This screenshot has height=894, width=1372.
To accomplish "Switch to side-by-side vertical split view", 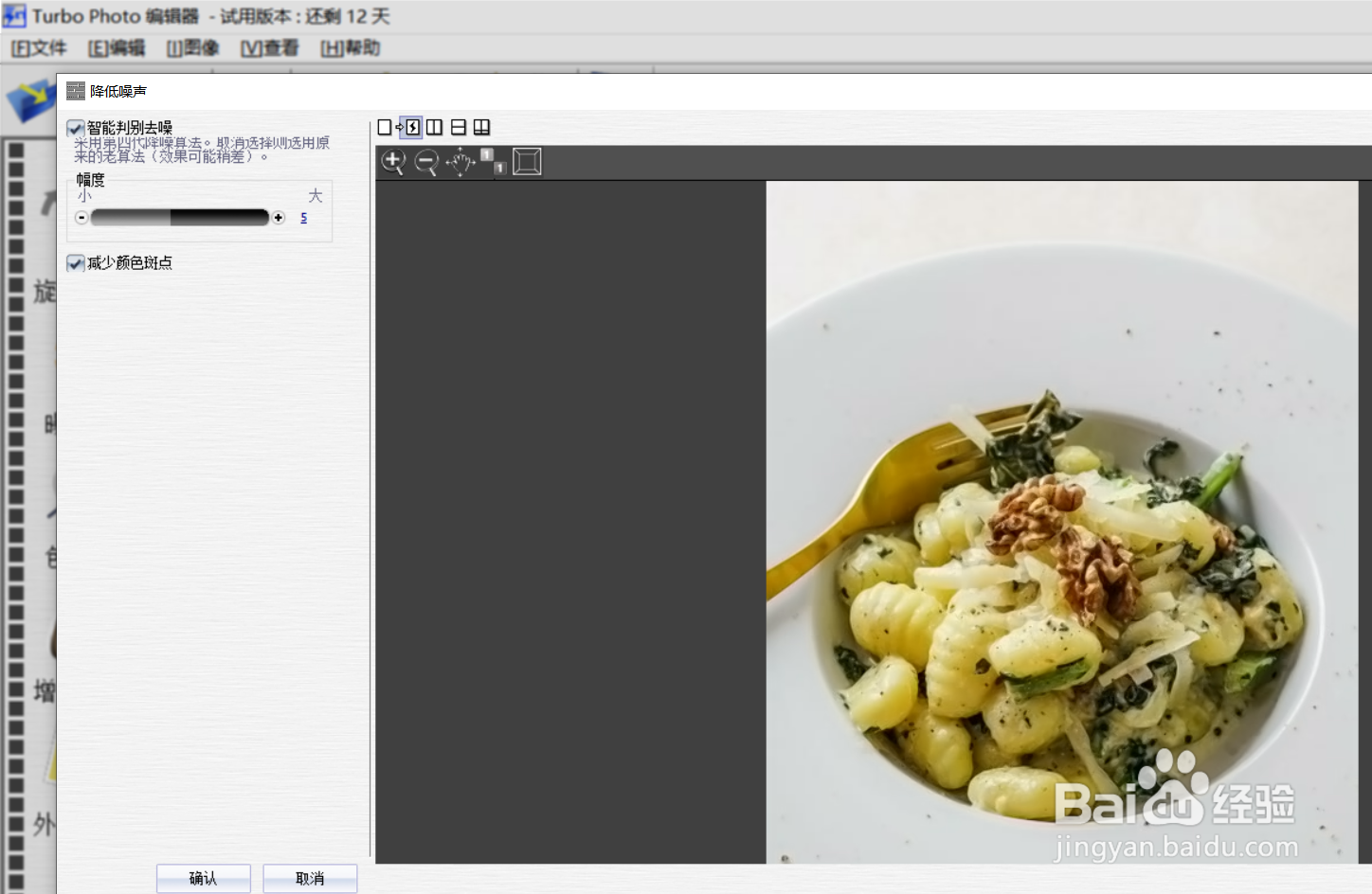I will pos(434,127).
